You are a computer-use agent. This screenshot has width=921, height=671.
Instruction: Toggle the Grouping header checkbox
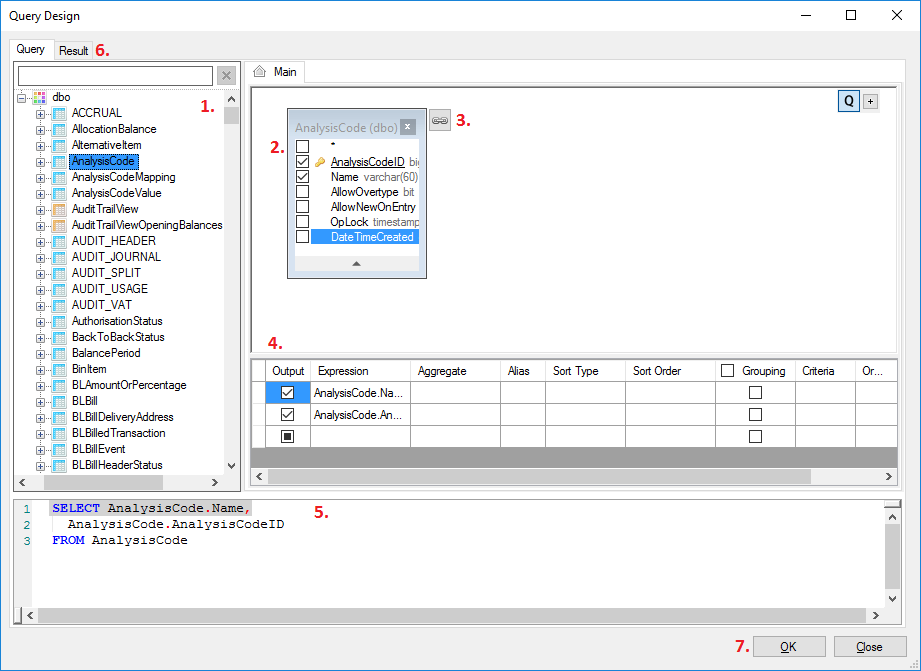click(x=728, y=370)
